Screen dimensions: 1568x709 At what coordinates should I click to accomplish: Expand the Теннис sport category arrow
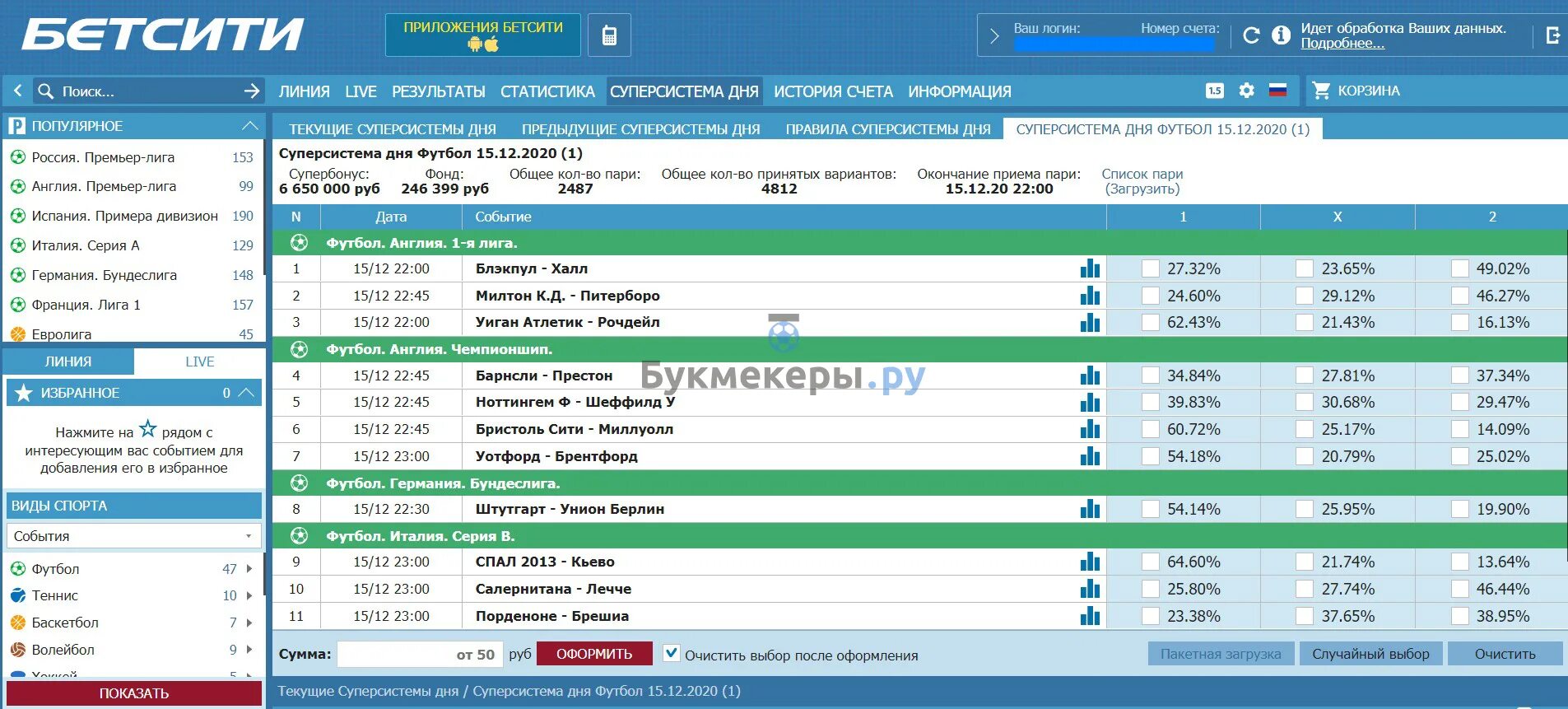249,595
